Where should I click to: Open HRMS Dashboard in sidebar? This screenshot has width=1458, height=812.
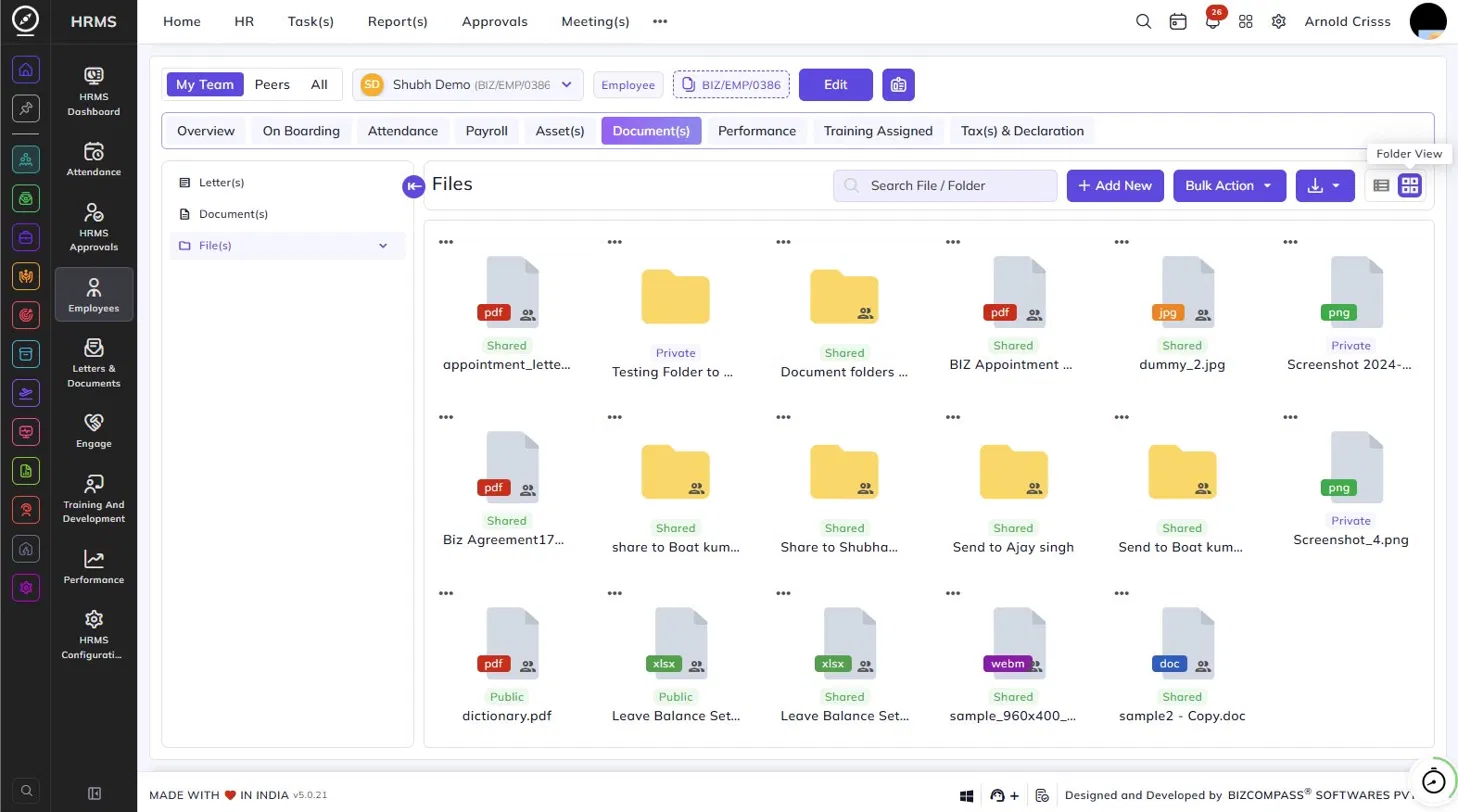click(x=94, y=89)
